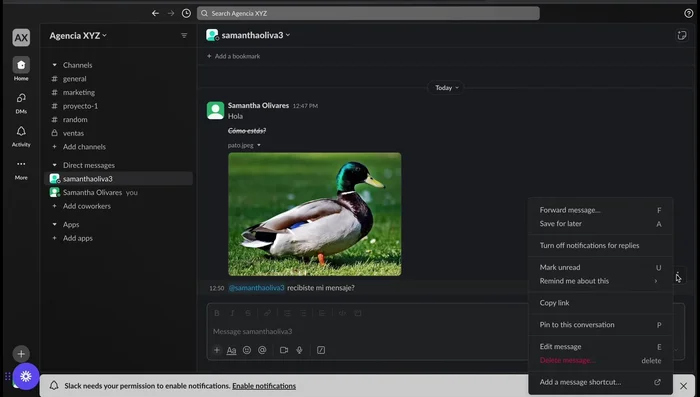Expand Remind me about this submenu
700x397 pixels.
tap(600, 281)
